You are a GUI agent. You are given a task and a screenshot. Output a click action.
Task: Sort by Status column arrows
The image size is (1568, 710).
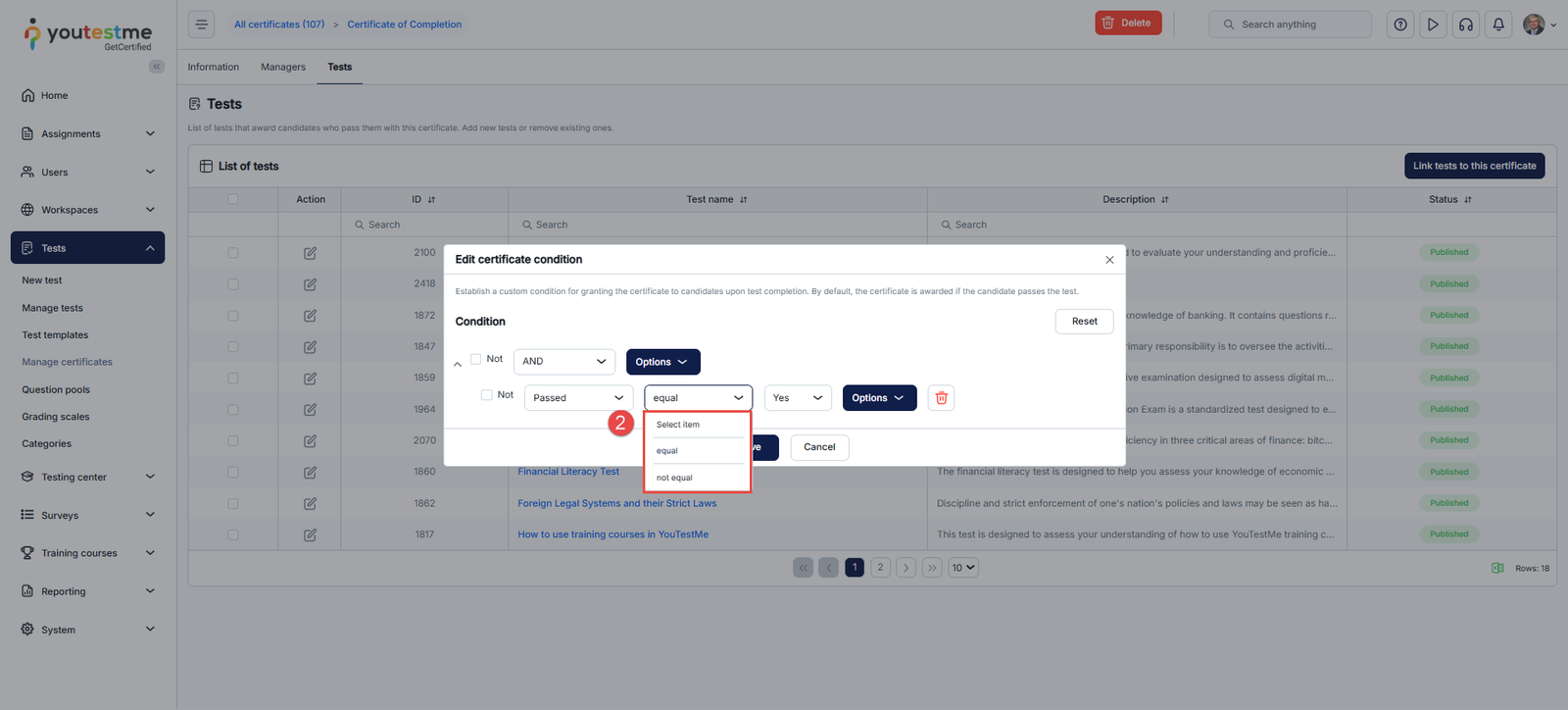1468,200
